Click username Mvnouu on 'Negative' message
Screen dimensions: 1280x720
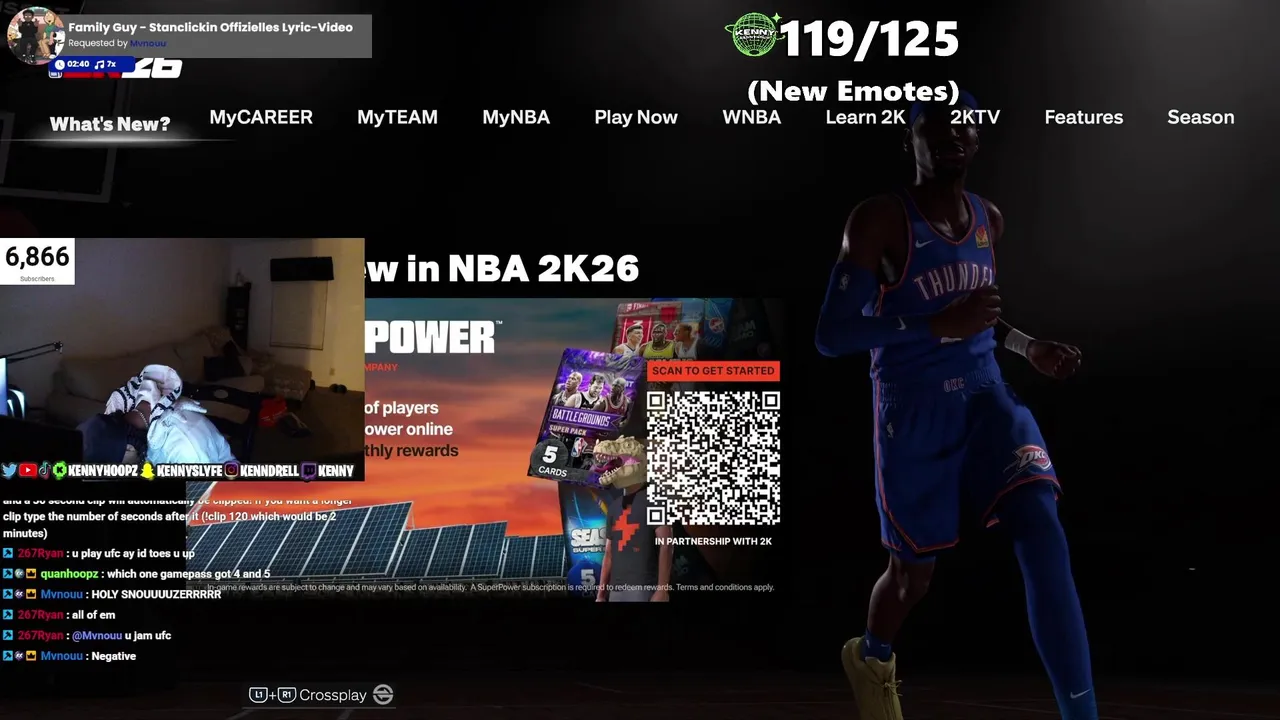(61, 656)
